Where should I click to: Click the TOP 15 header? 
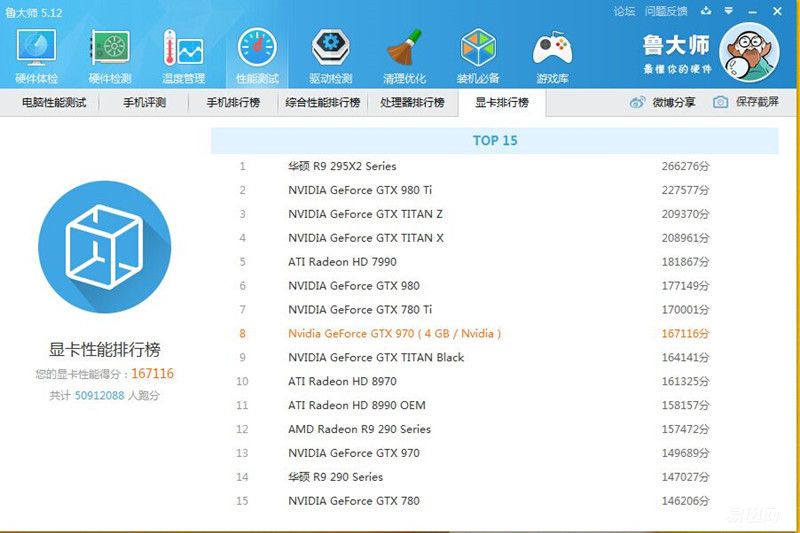[x=495, y=141]
